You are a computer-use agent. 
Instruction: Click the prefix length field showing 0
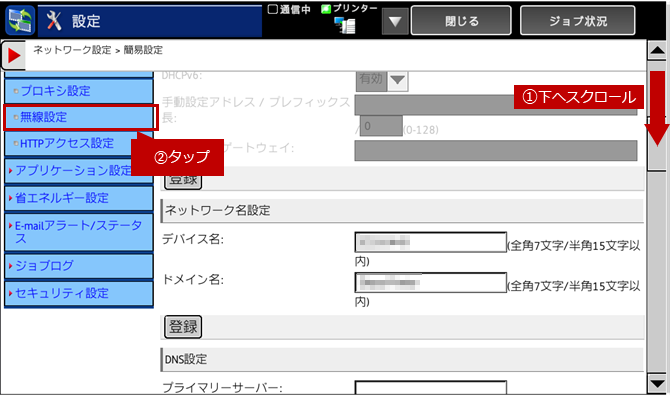click(381, 126)
